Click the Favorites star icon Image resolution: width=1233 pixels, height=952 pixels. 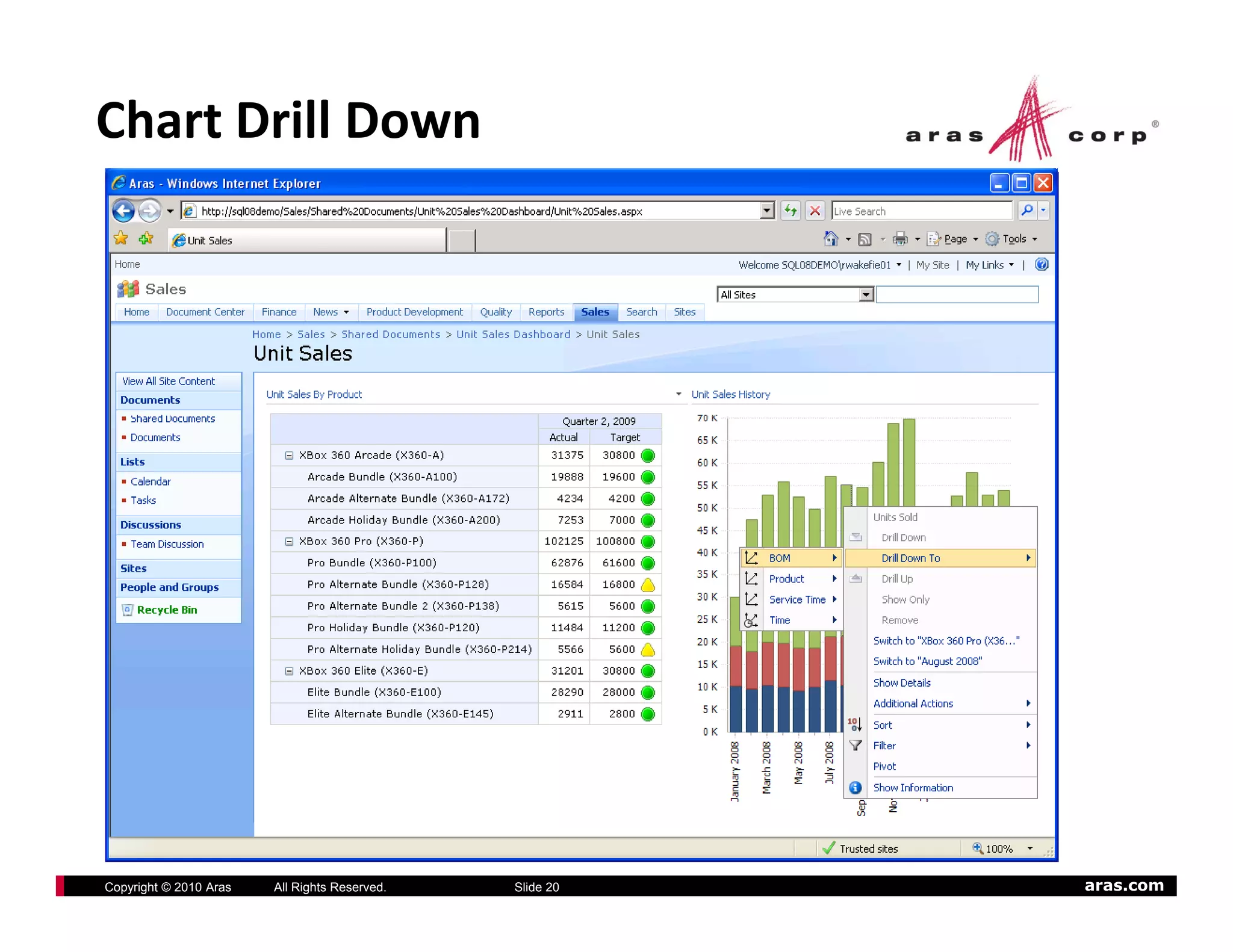click(121, 239)
